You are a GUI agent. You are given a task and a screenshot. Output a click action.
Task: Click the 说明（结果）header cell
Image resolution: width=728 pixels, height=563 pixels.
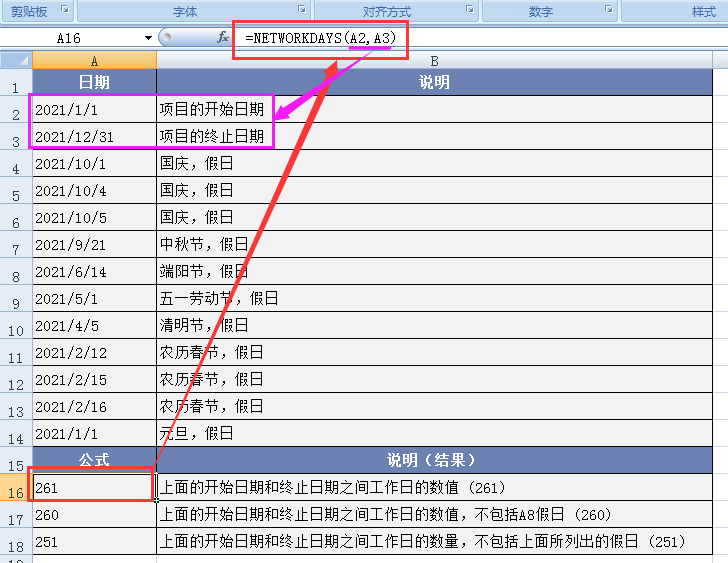point(434,460)
